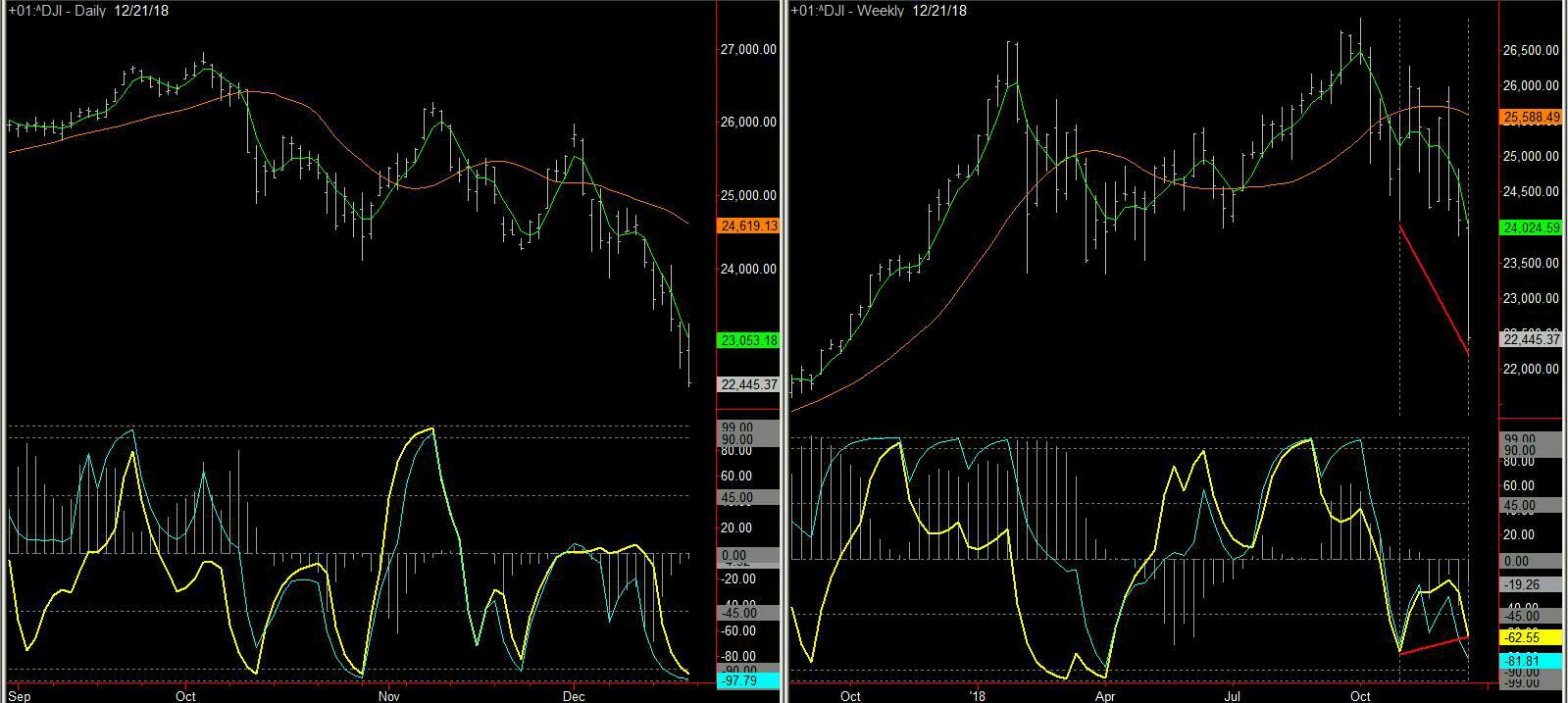Click 60.00 on the Daily oscillator axis
This screenshot has width=1568, height=703.
(736, 477)
